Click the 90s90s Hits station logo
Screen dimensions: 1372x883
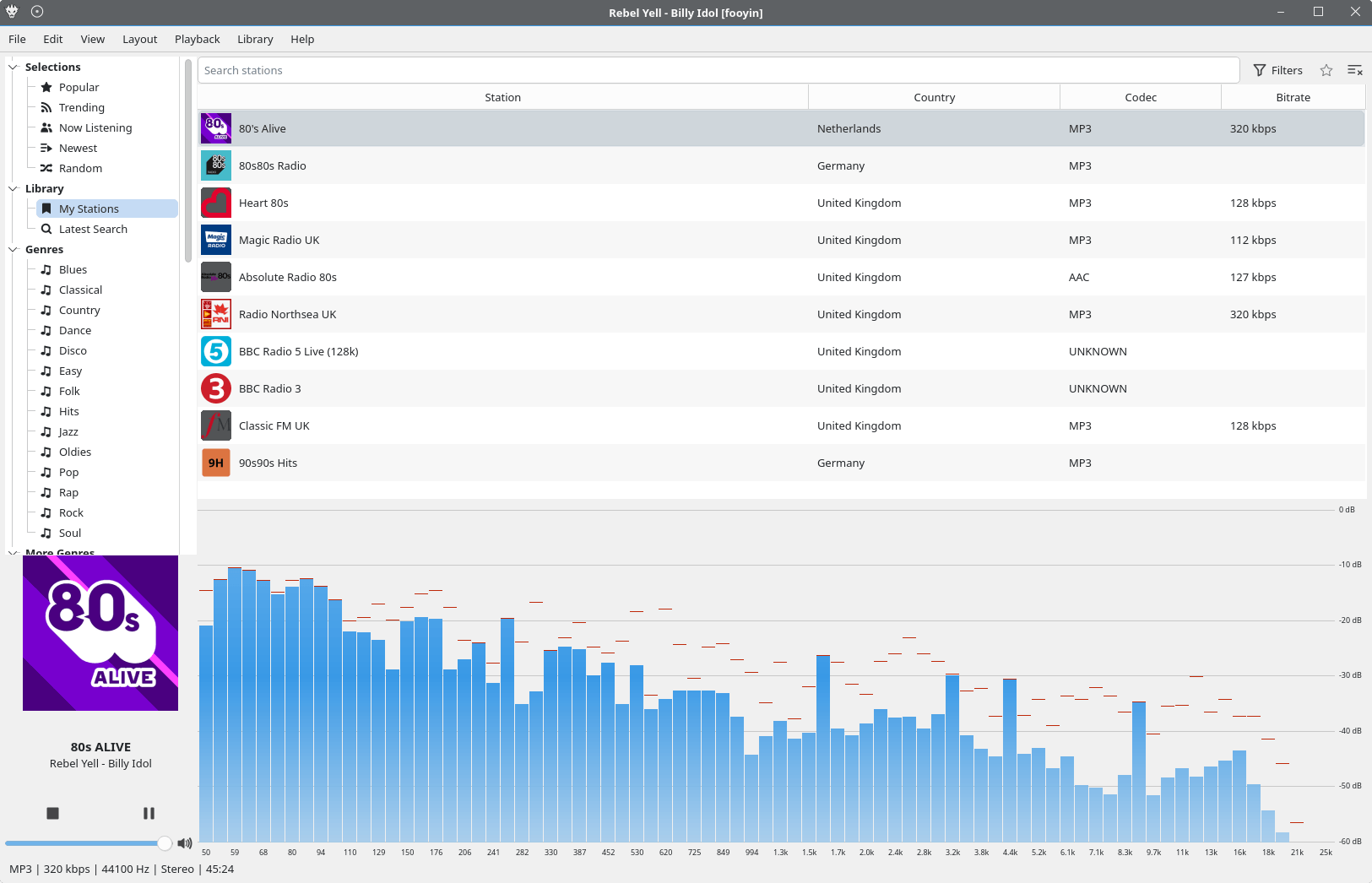pyautogui.click(x=216, y=463)
